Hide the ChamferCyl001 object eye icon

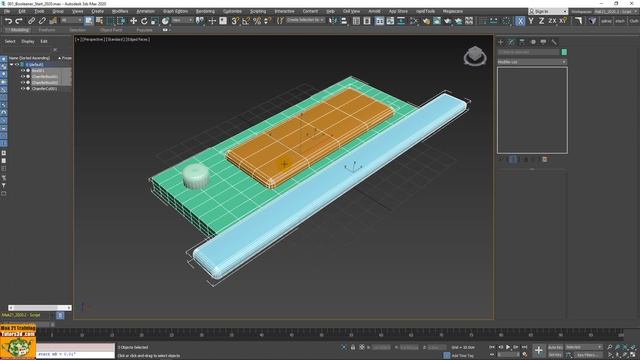tap(22, 89)
